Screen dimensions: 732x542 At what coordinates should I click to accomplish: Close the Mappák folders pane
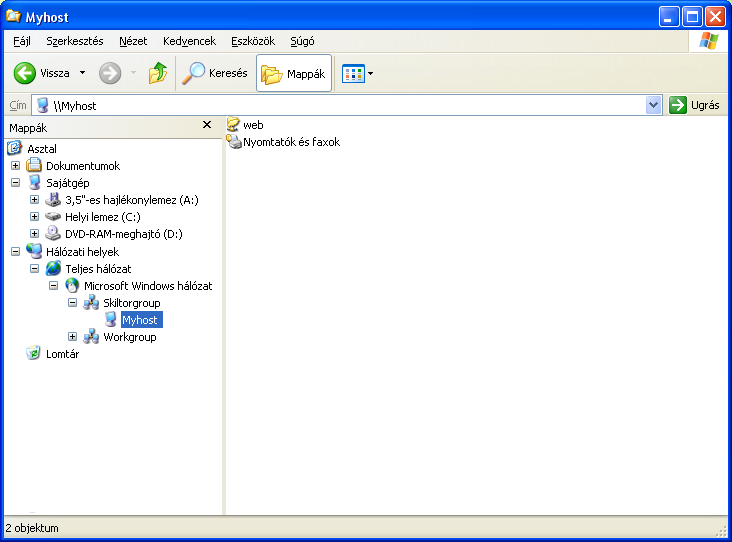click(x=207, y=125)
